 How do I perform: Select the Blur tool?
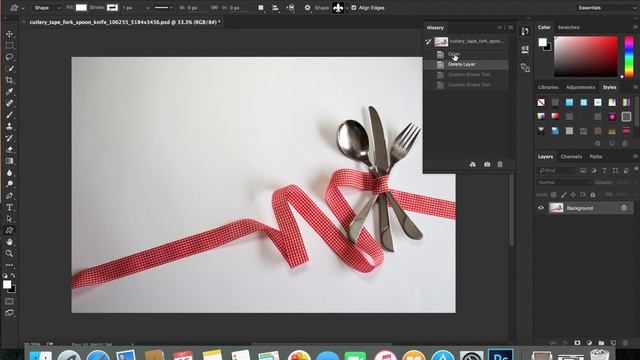tap(9, 173)
